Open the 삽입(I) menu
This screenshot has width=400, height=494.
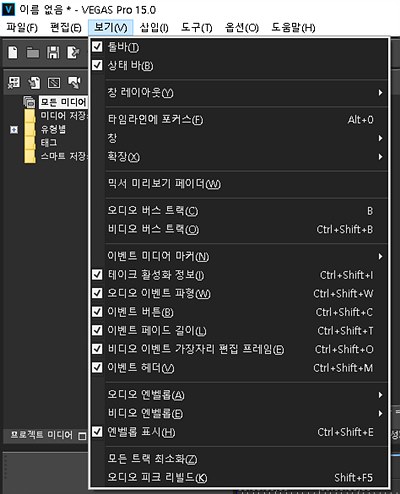pos(154,27)
